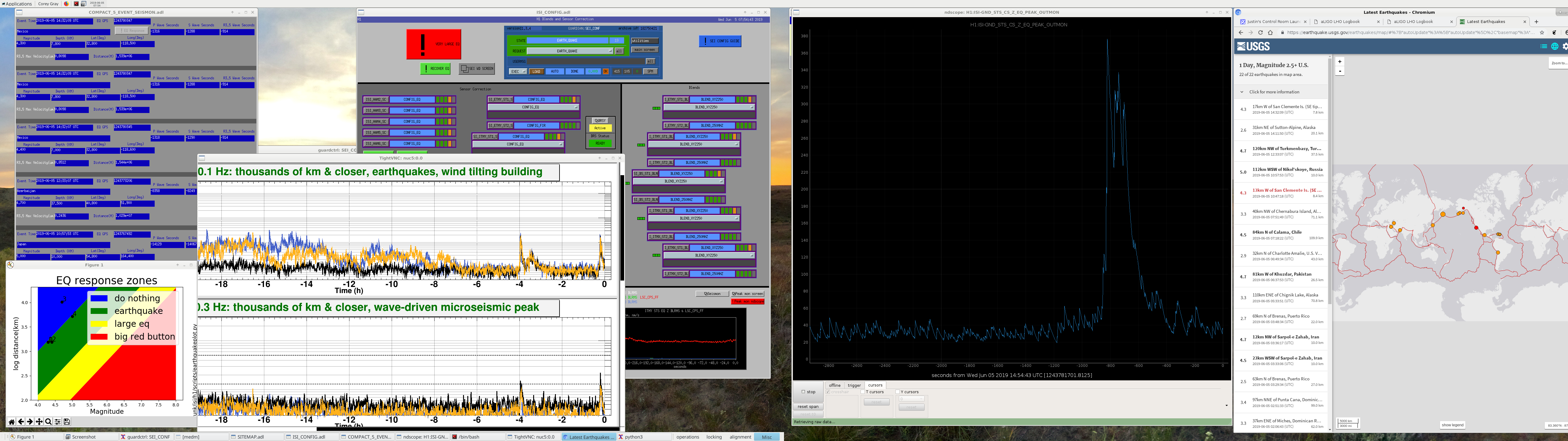This screenshot has height=441, width=1568.
Task: Open a new Chromium tab with plus
Action: tap(1536, 21)
